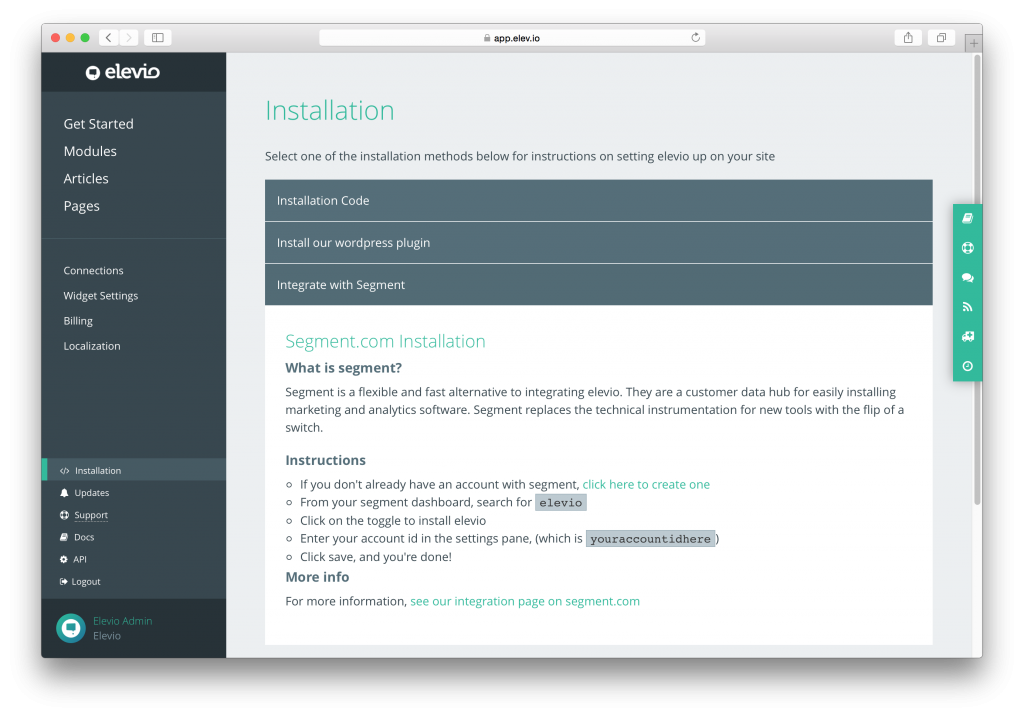Click the clock icon in the green widget
Screen dimensions: 1024x717
pyautogui.click(x=967, y=366)
